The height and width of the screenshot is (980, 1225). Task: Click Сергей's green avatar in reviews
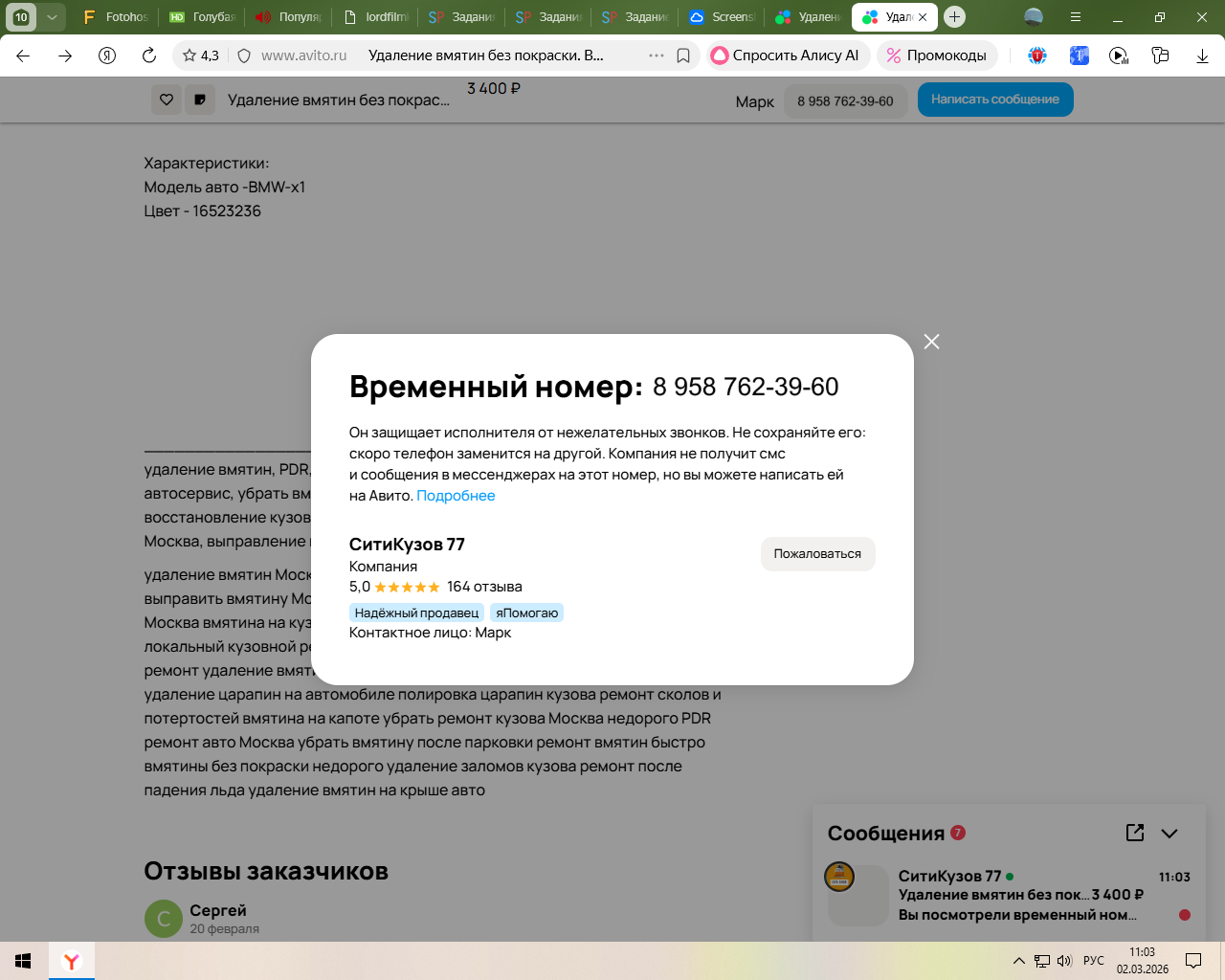click(164, 919)
